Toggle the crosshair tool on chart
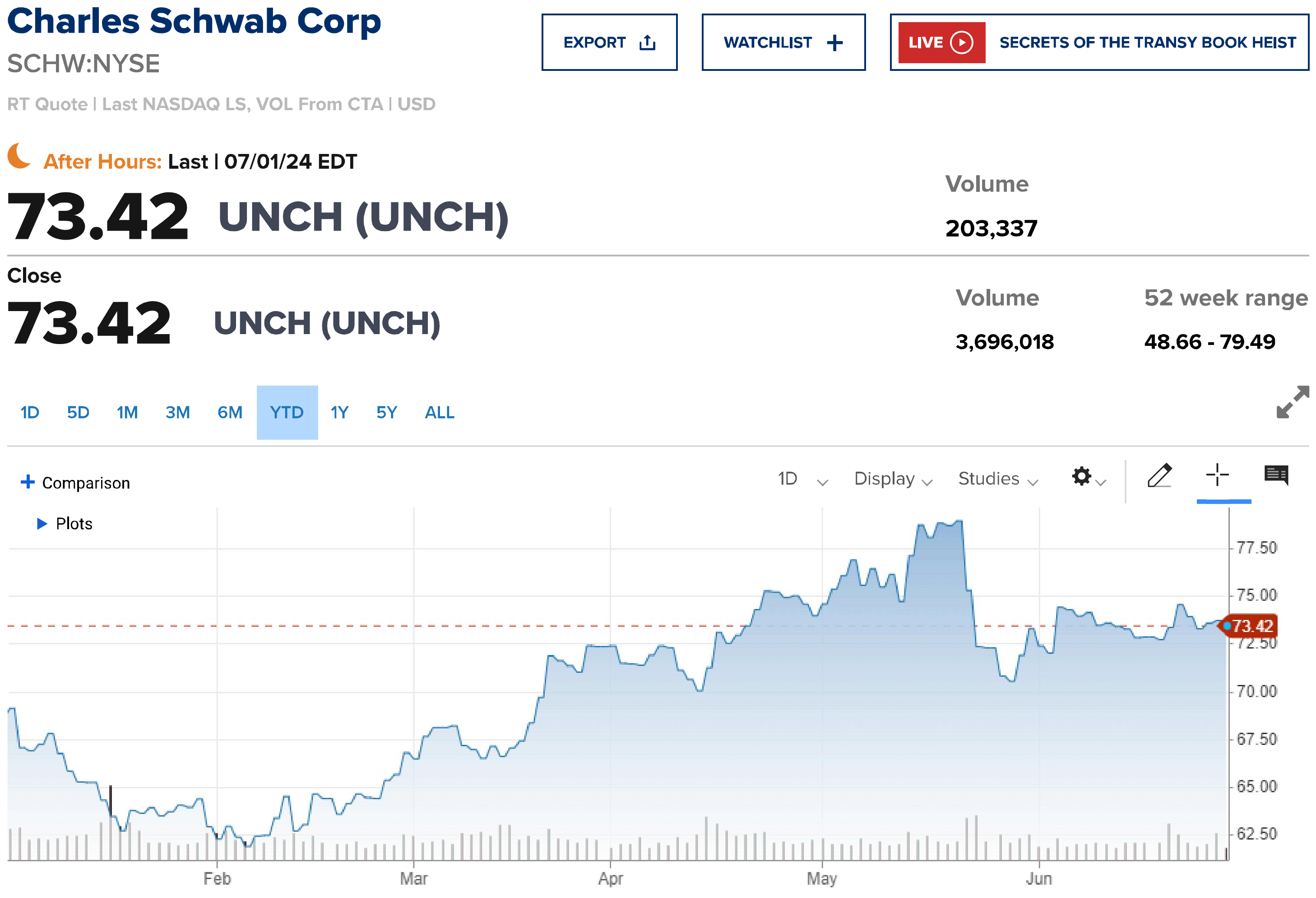This screenshot has height=898, width=1316. coord(1217,475)
